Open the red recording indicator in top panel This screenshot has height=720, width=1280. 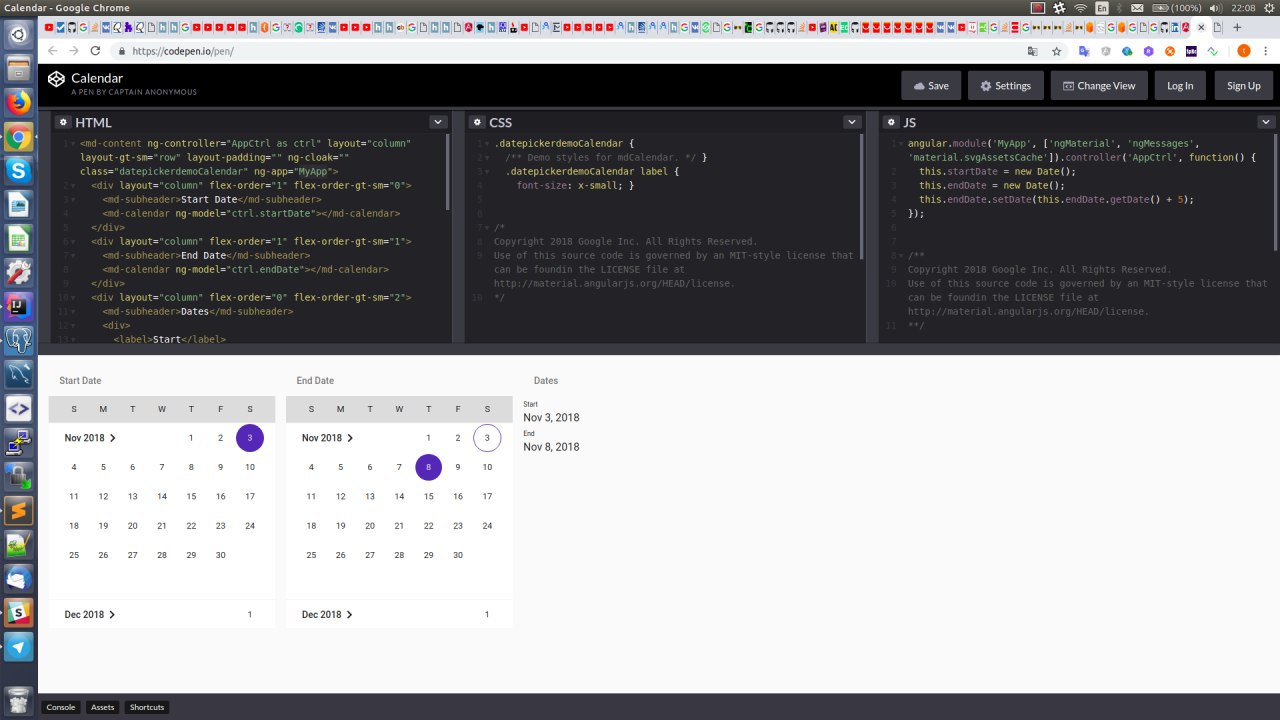coord(1038,8)
